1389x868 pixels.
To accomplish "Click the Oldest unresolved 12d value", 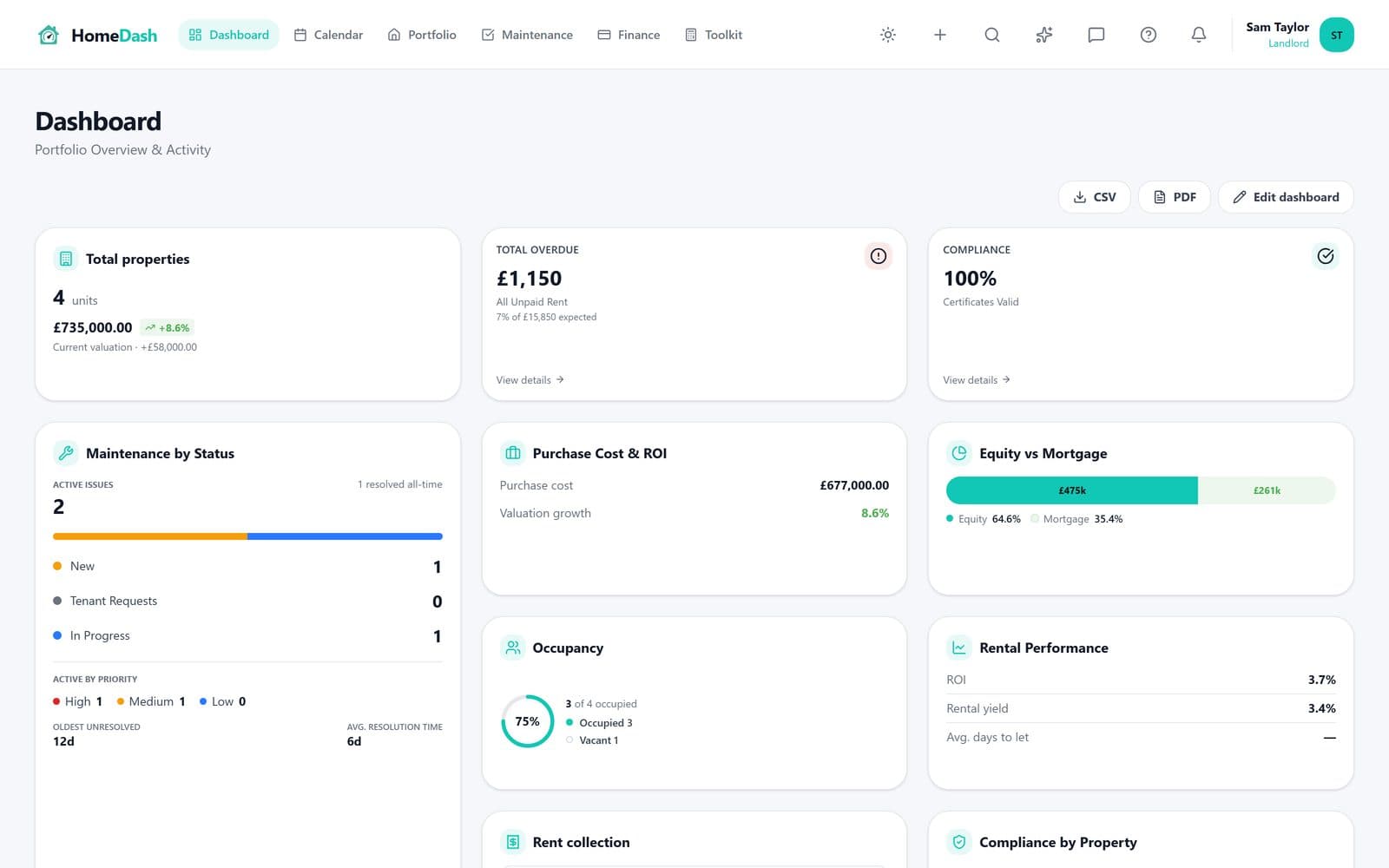I will [63, 741].
